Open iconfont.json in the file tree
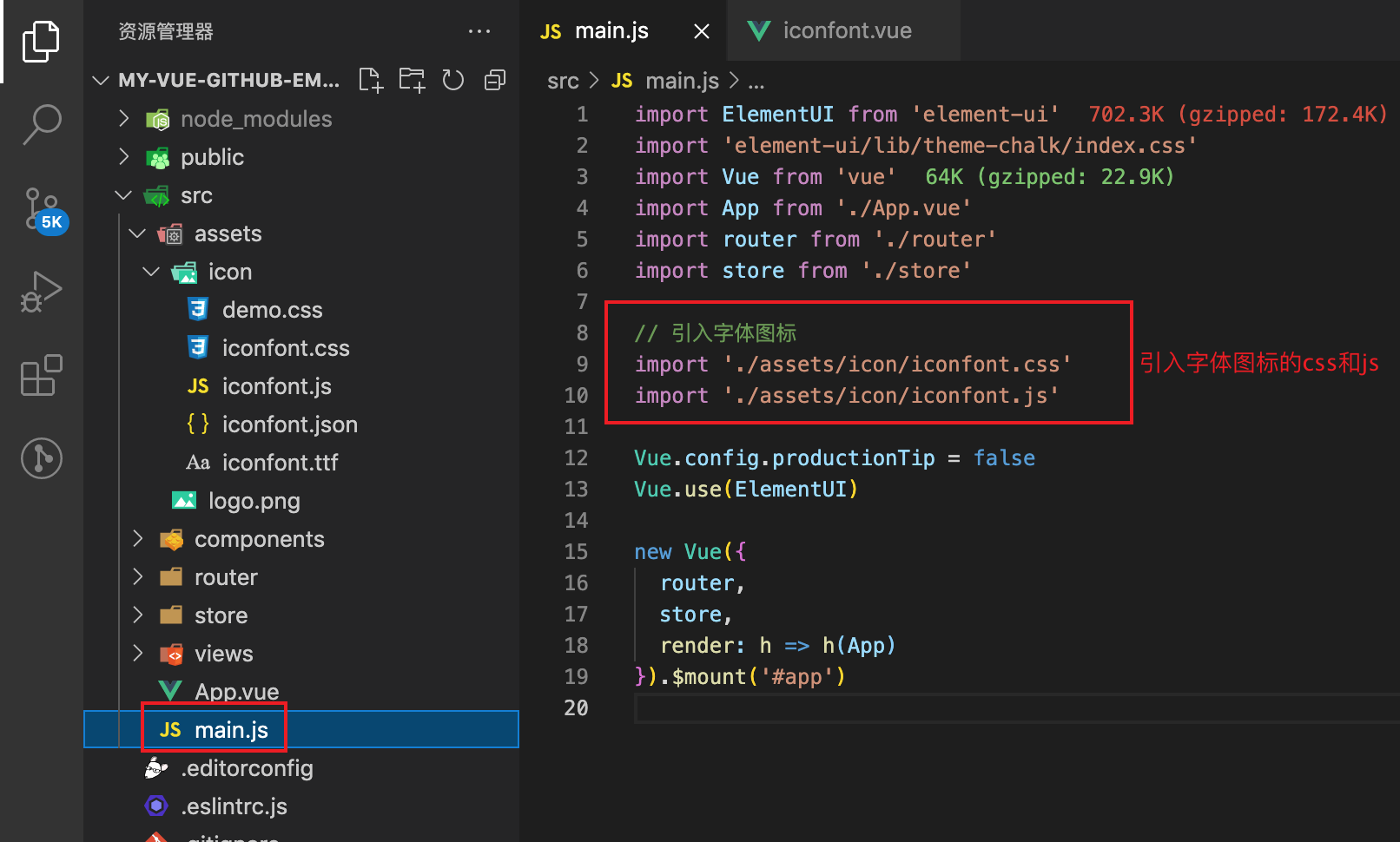The width and height of the screenshot is (1400, 842). pyautogui.click(x=290, y=424)
